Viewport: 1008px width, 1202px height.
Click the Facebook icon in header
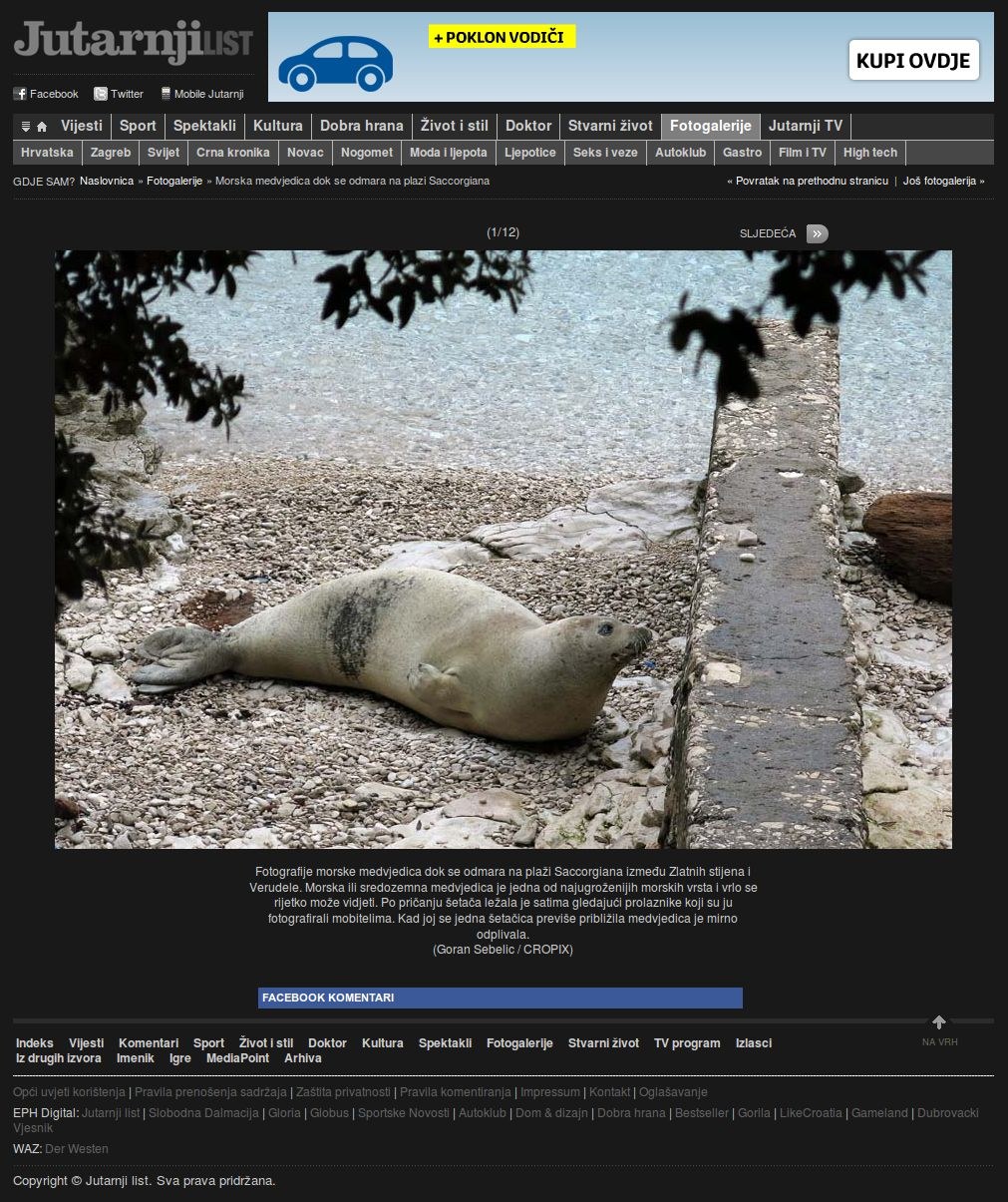tap(19, 94)
